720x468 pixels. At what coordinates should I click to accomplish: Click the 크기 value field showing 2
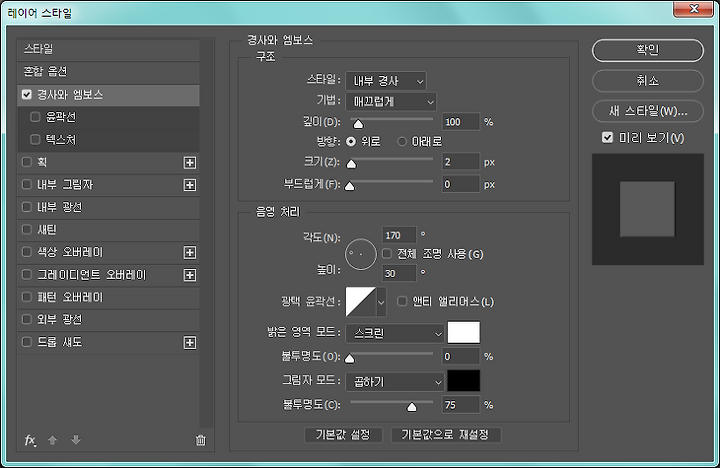click(461, 162)
